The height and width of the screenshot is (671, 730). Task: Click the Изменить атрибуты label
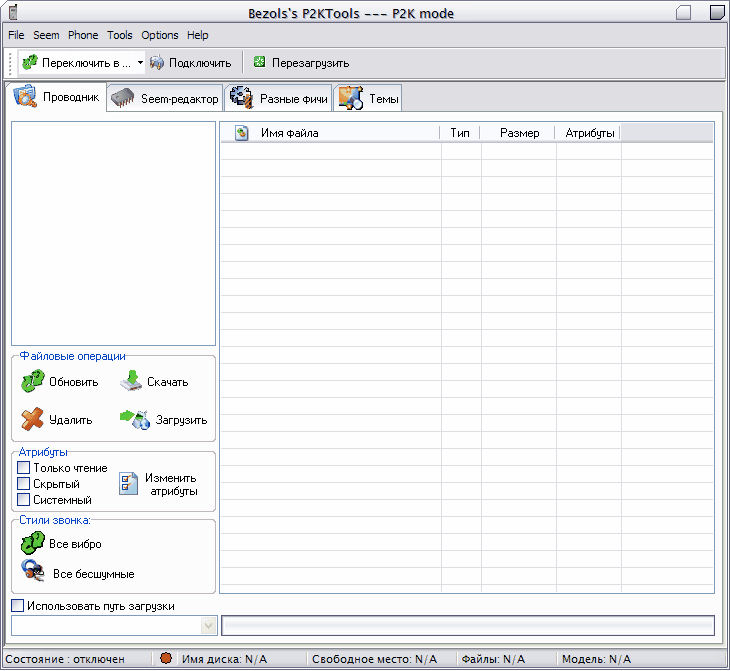[171, 484]
